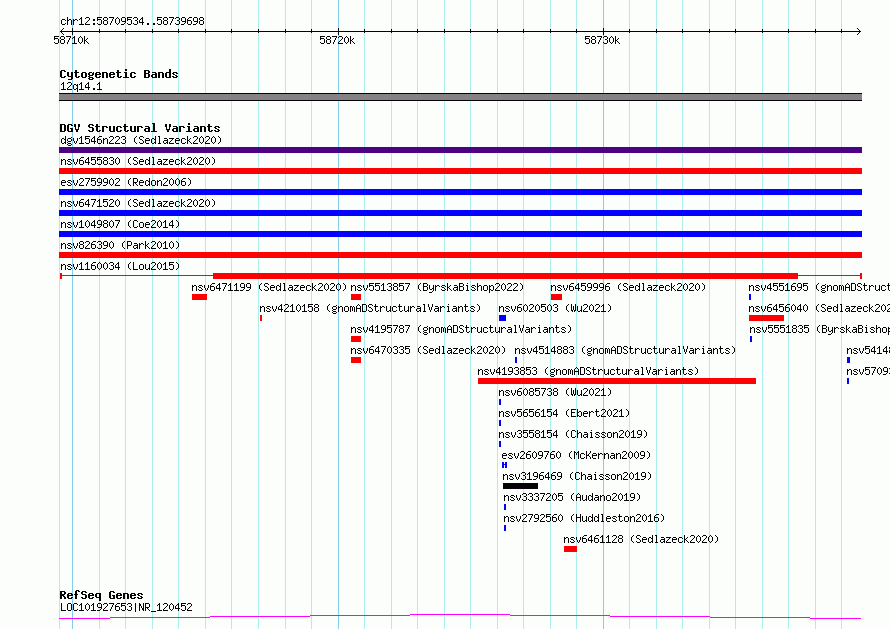This screenshot has height=629, width=890.
Task: Click the dgv1546n223 (Sedlazeck2020) variant label
Action: [x=141, y=140]
